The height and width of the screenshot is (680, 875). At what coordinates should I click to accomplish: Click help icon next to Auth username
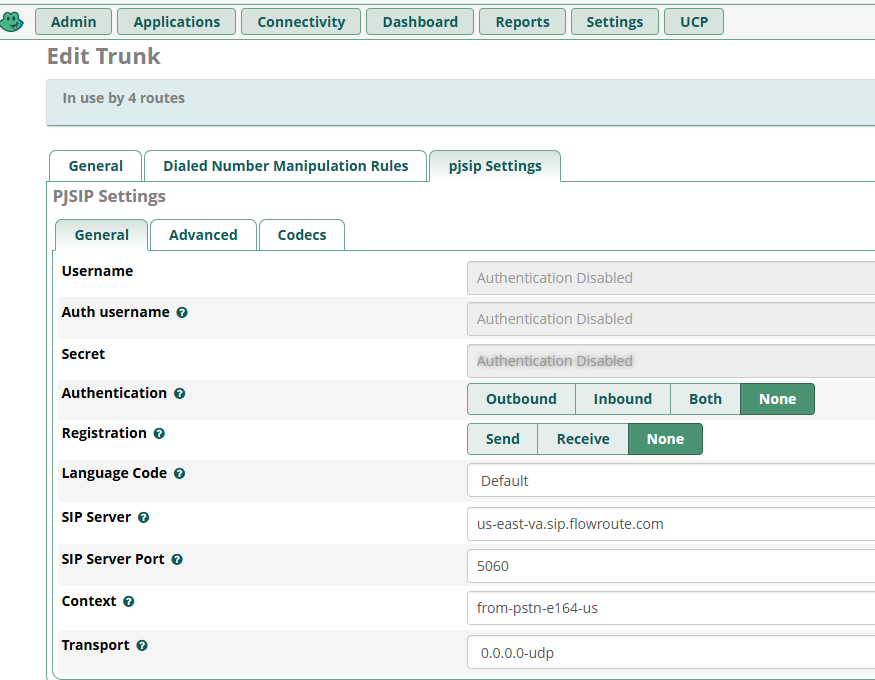tap(182, 313)
